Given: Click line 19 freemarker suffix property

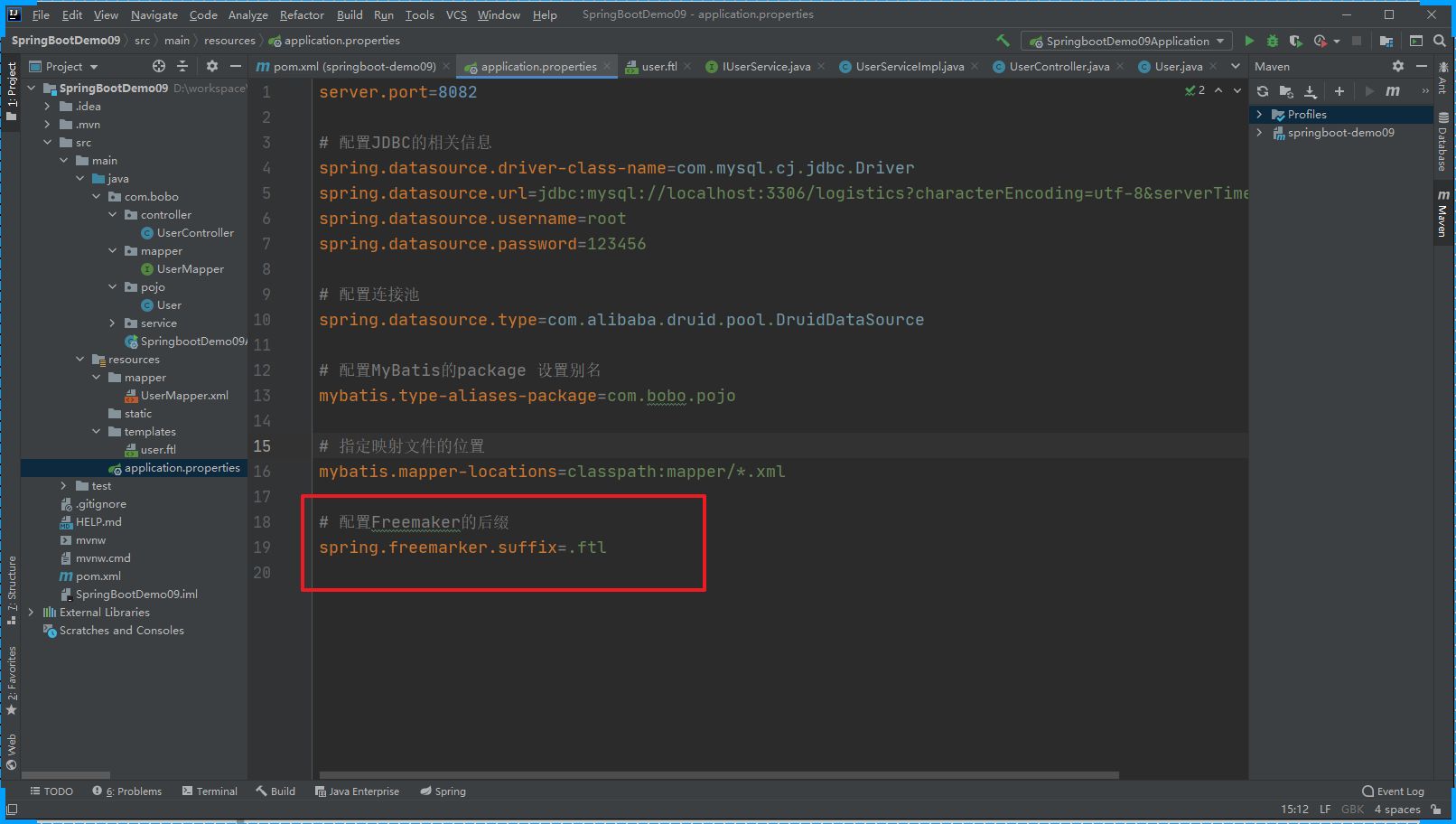Looking at the screenshot, I should click(x=462, y=548).
